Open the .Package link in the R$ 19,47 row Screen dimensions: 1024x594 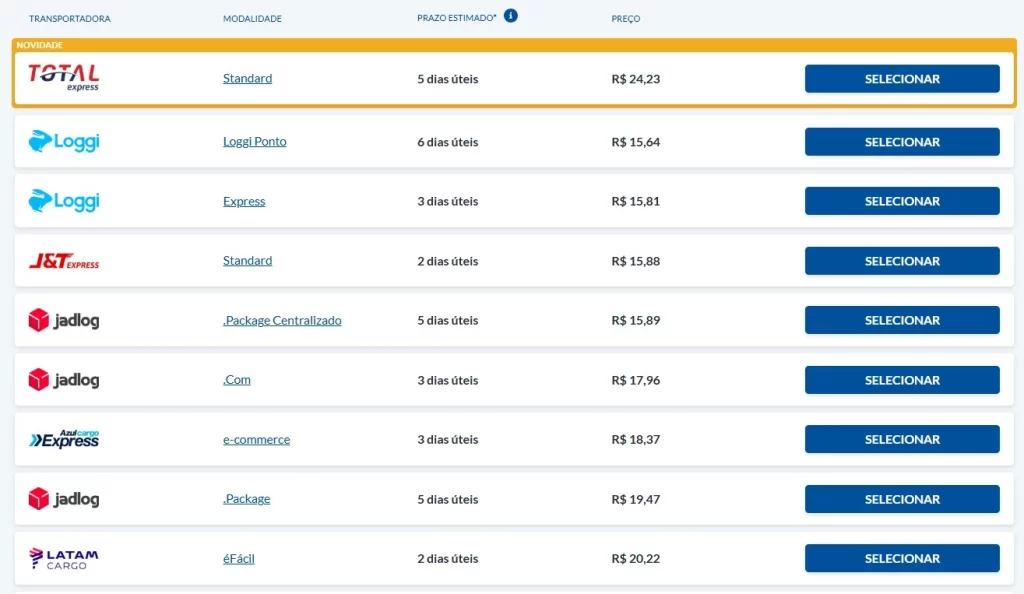click(246, 499)
